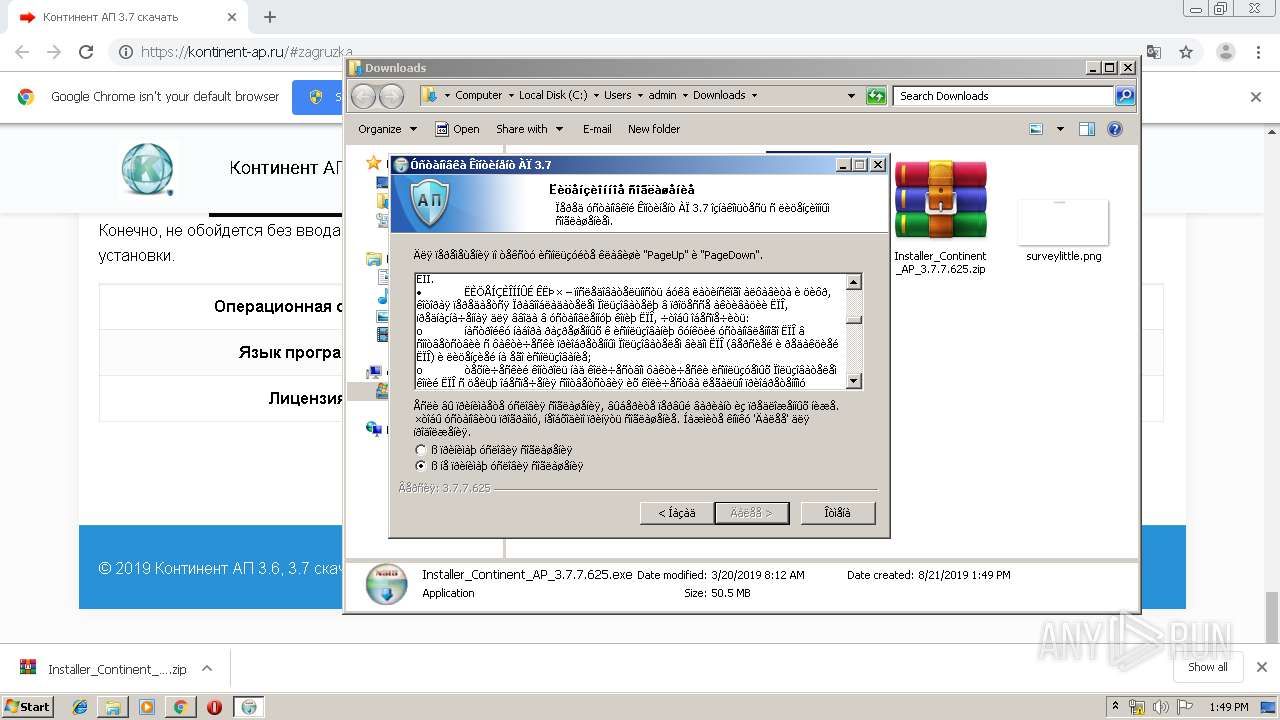Click the installer Back button '< Íàçàä'

pyautogui.click(x=676, y=513)
